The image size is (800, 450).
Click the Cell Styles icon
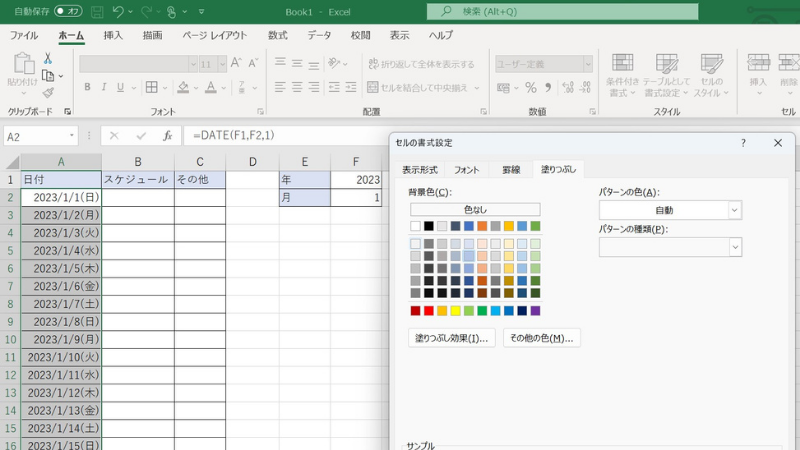pos(711,64)
